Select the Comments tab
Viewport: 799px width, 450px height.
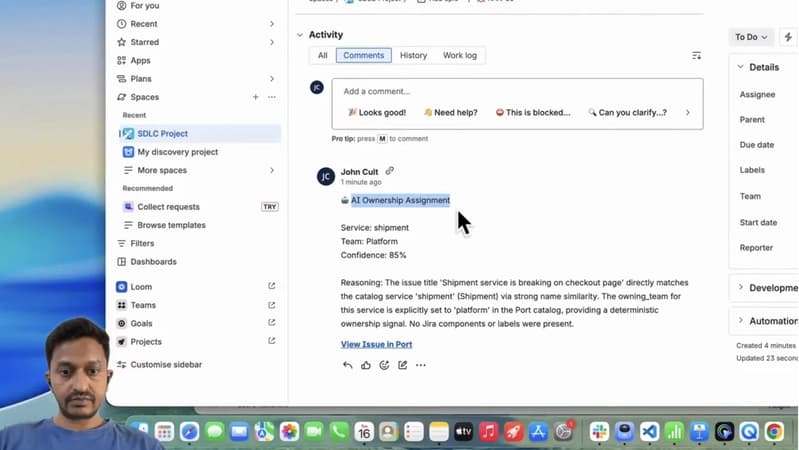(x=363, y=56)
